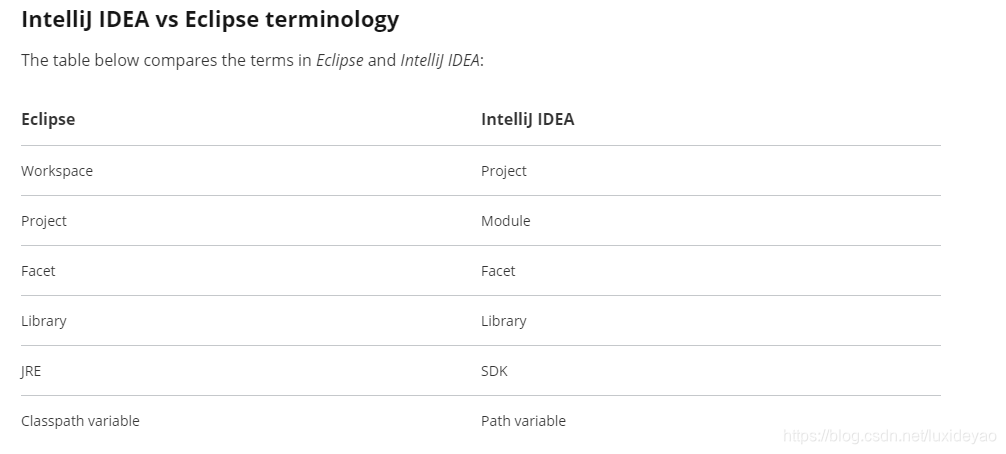This screenshot has height=454, width=1006.
Task: Click the 'JRE' cell
Action: point(31,371)
